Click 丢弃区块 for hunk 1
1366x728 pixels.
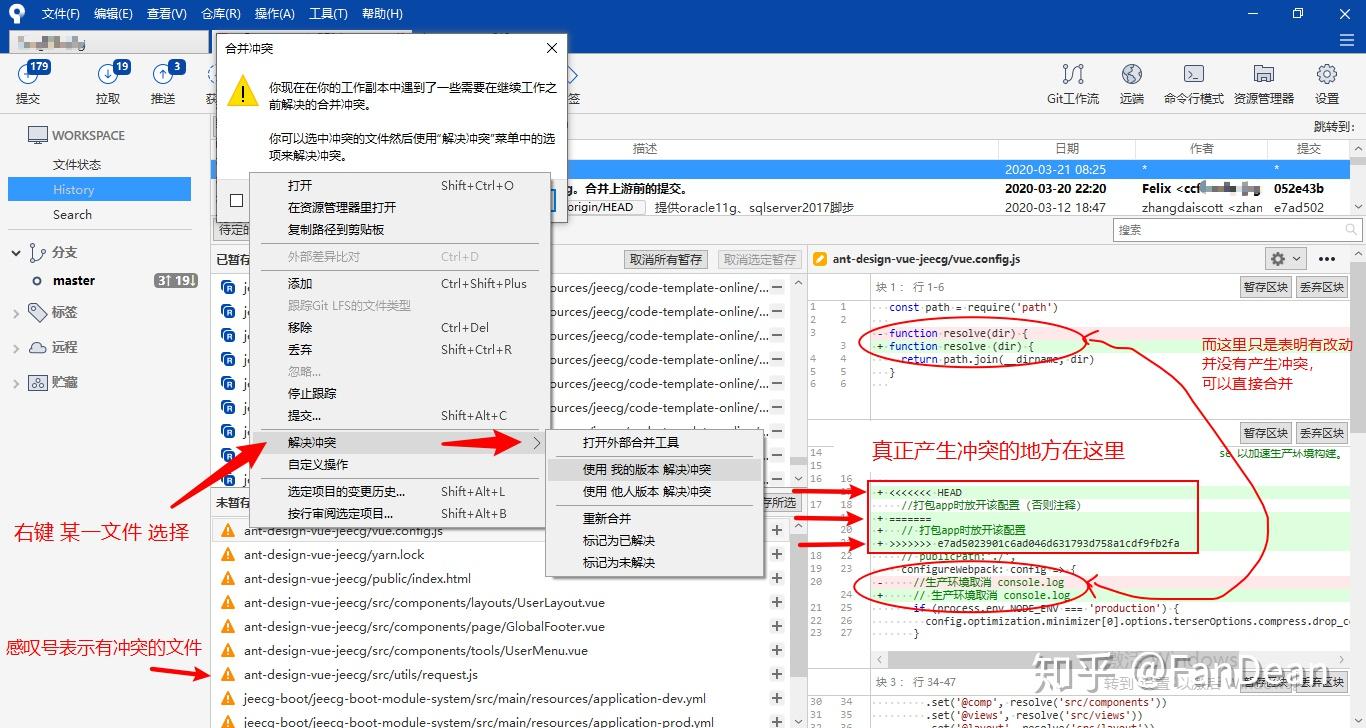(x=1321, y=287)
